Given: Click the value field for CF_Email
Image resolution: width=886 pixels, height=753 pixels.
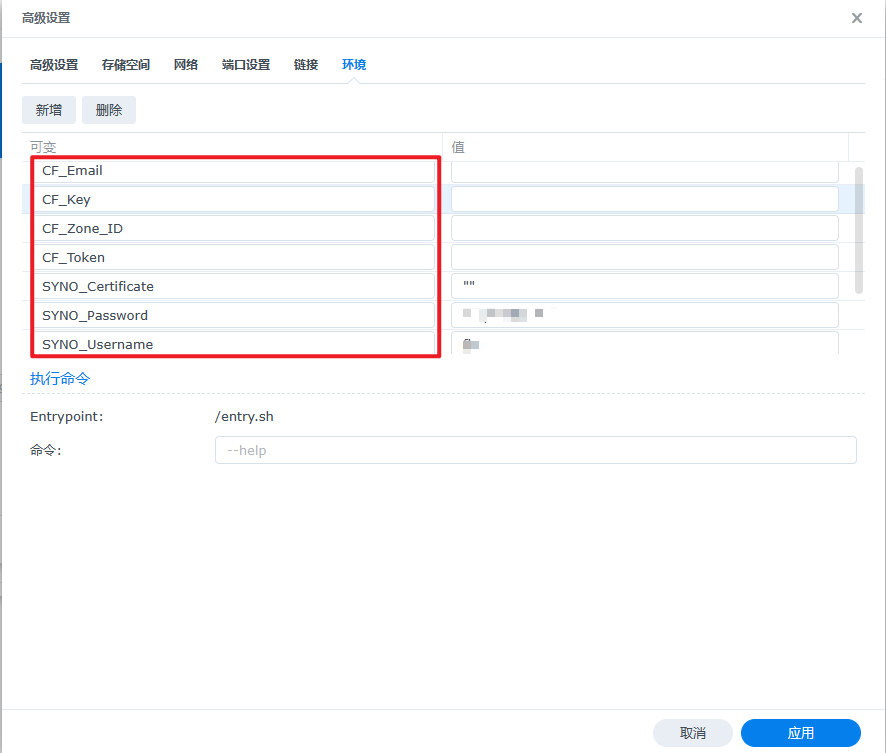Looking at the screenshot, I should 645,171.
